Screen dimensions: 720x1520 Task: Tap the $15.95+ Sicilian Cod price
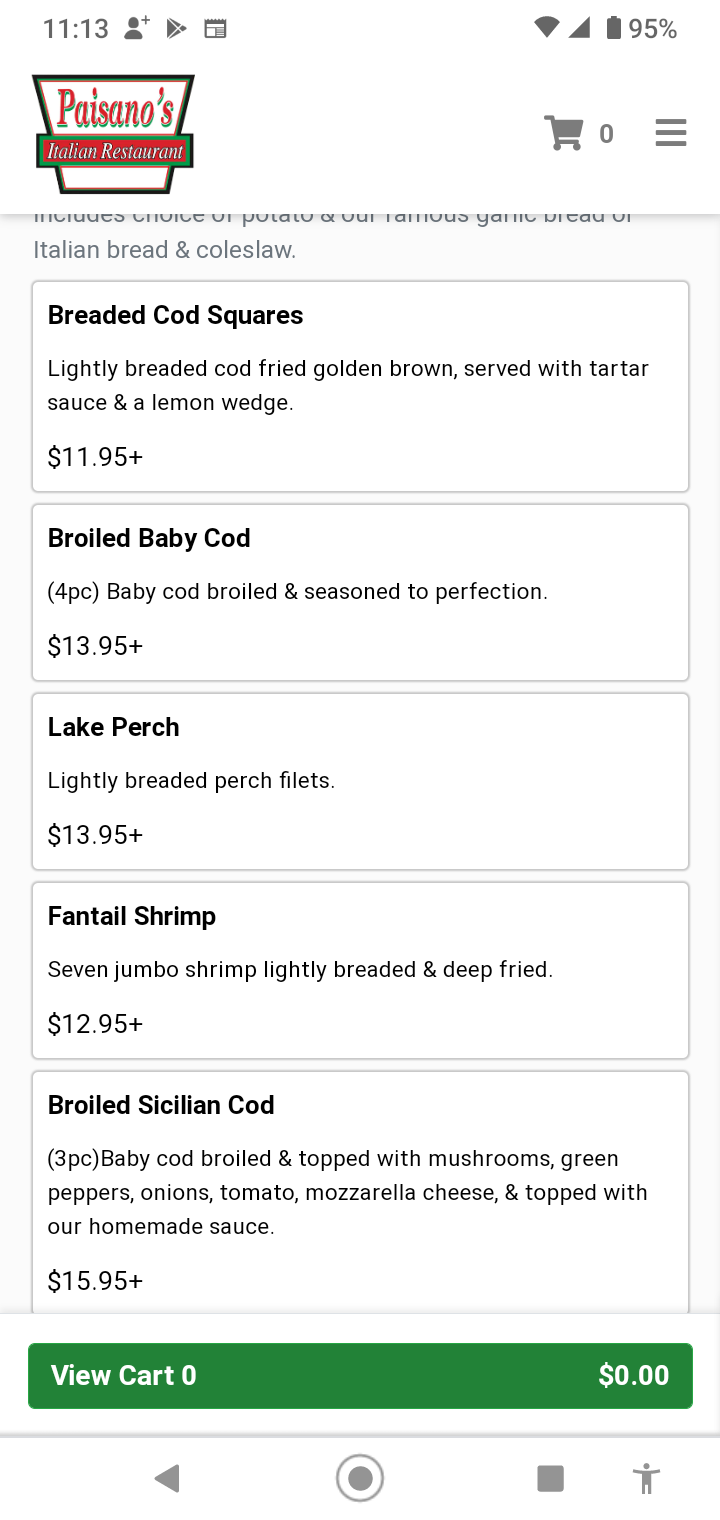click(x=96, y=1281)
